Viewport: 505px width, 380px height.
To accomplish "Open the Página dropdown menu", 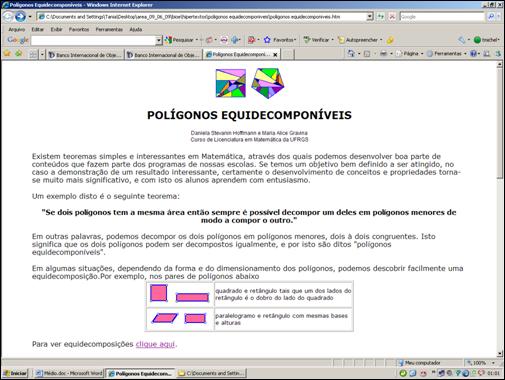I will [x=410, y=54].
